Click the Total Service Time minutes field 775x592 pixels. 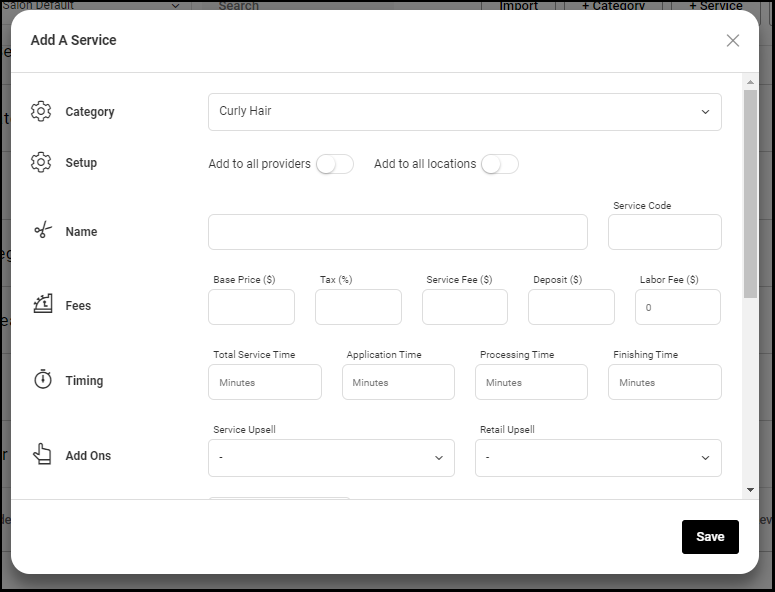point(265,382)
